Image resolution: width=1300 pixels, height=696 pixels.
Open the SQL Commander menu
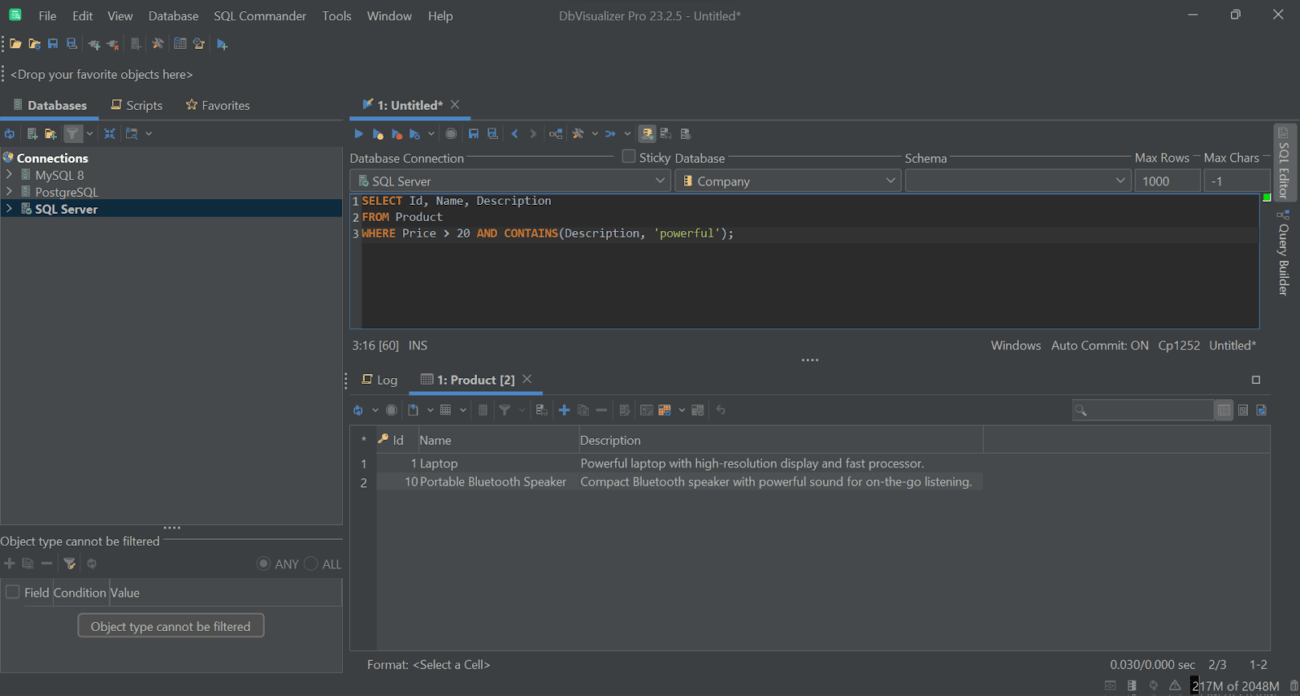(260, 15)
